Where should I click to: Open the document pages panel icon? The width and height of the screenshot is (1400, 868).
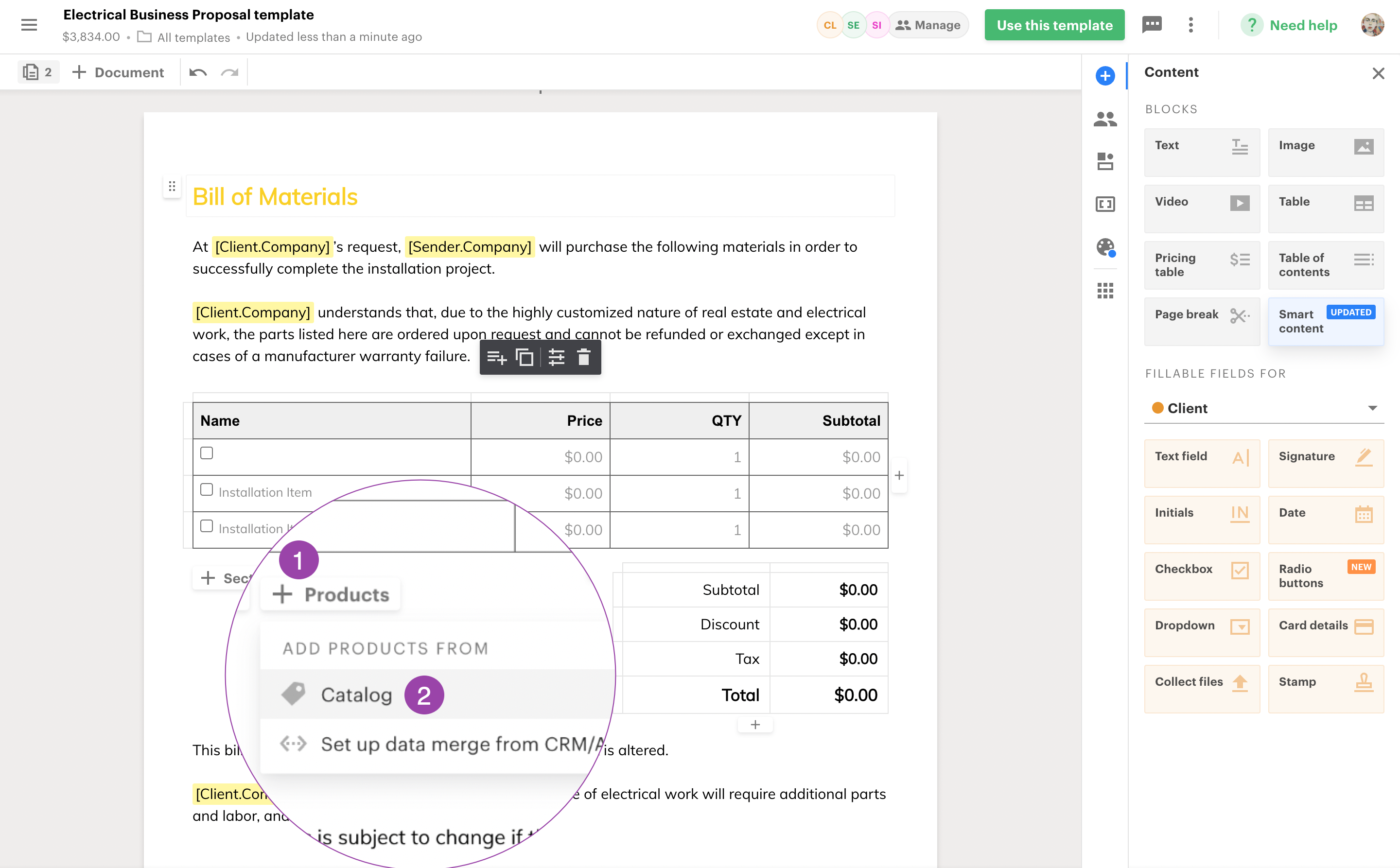pos(38,72)
